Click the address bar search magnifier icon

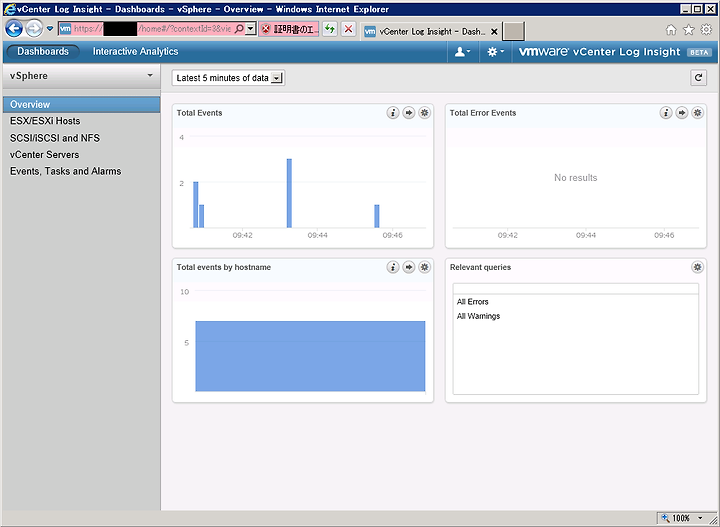(239, 29)
